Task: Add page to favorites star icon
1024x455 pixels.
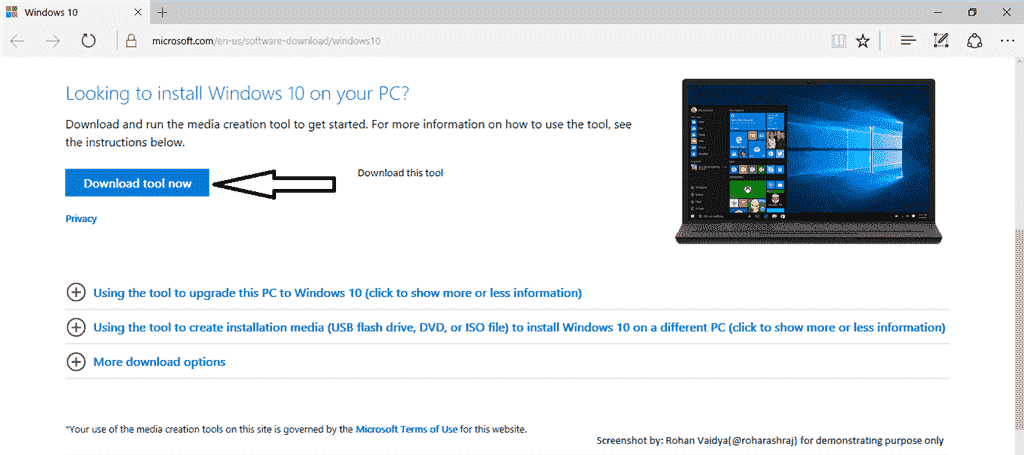Action: [863, 41]
